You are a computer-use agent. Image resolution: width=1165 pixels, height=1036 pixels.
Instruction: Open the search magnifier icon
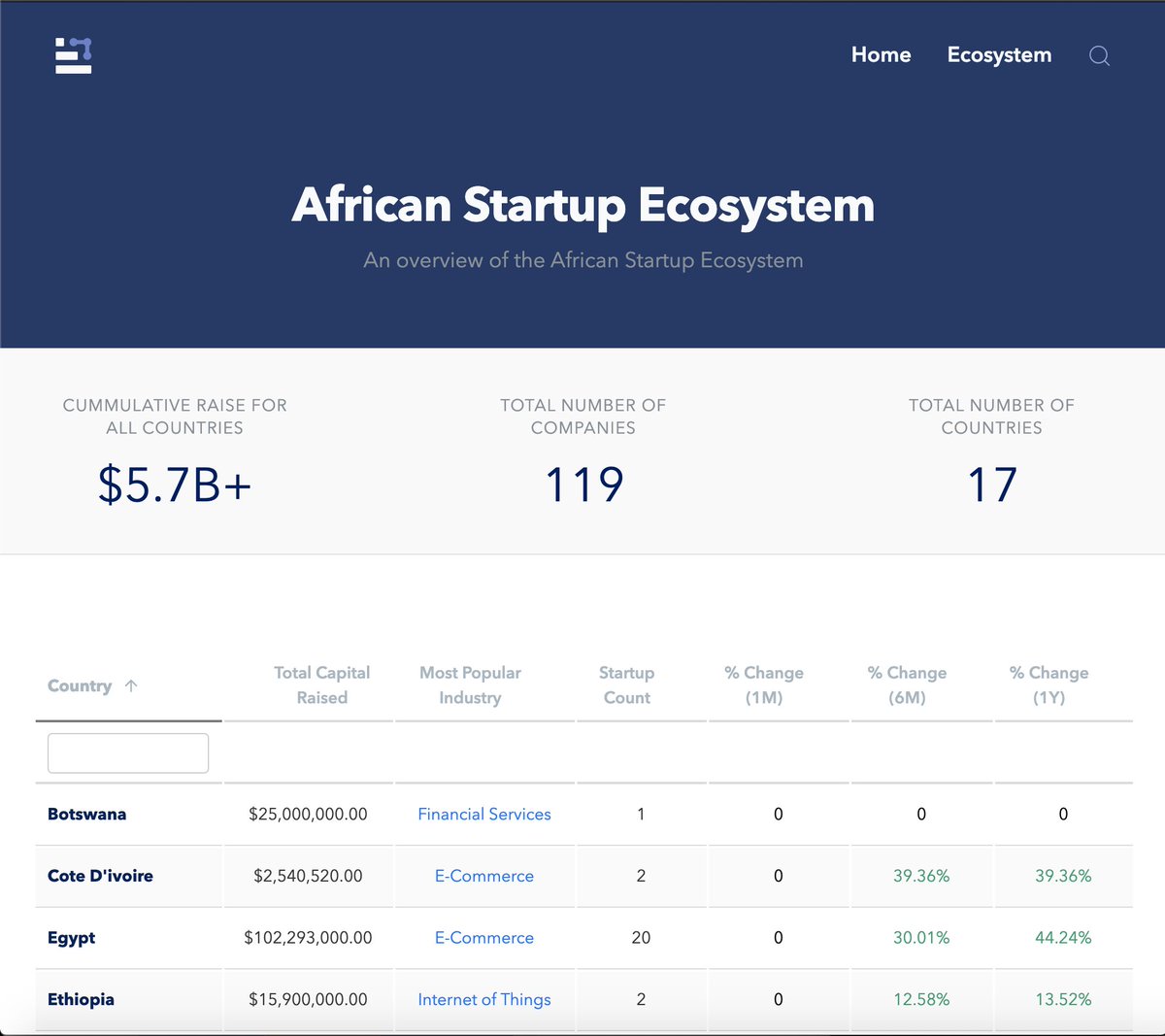click(1099, 55)
